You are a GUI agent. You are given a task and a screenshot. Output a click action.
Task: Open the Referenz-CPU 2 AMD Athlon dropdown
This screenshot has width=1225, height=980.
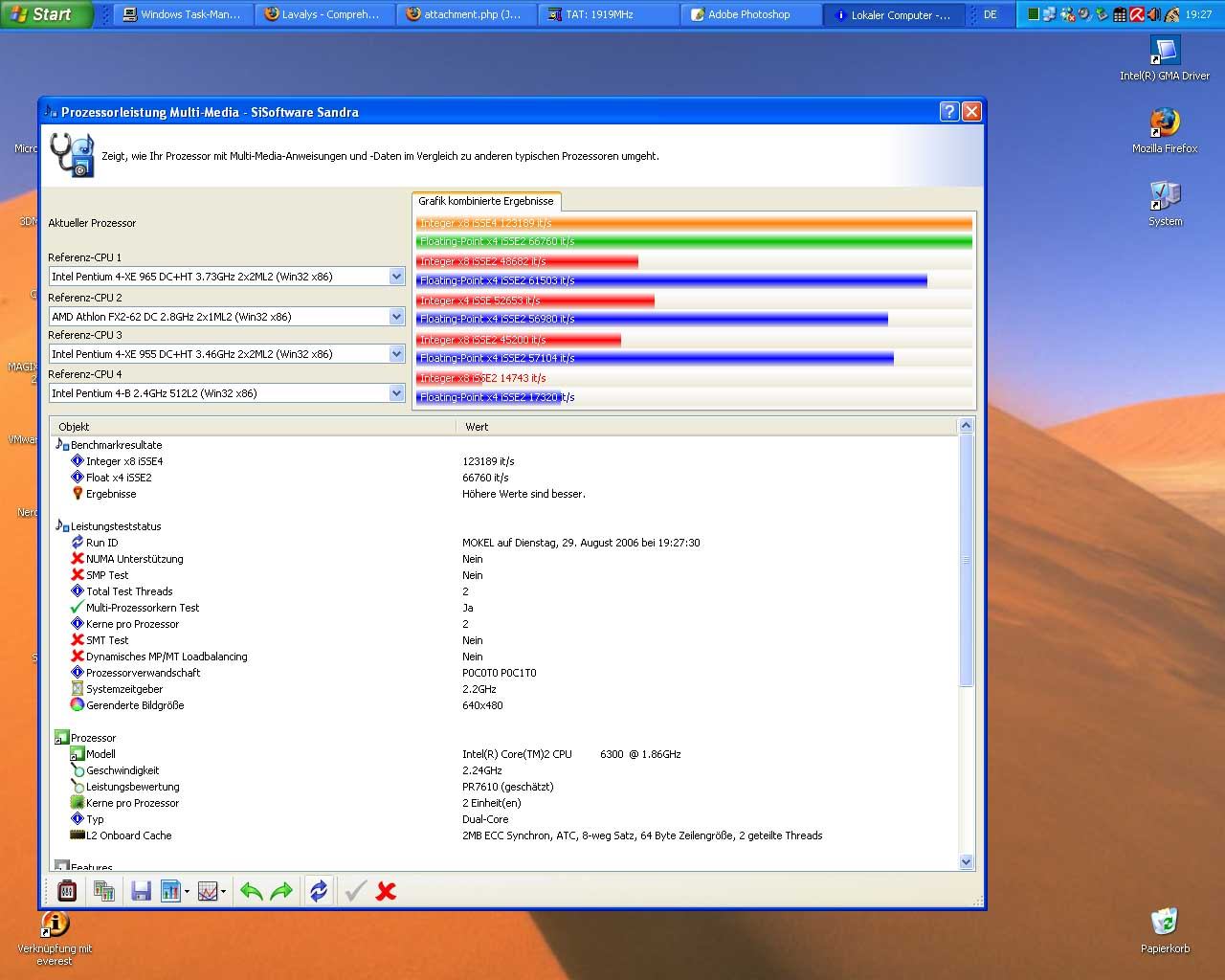[x=396, y=317]
